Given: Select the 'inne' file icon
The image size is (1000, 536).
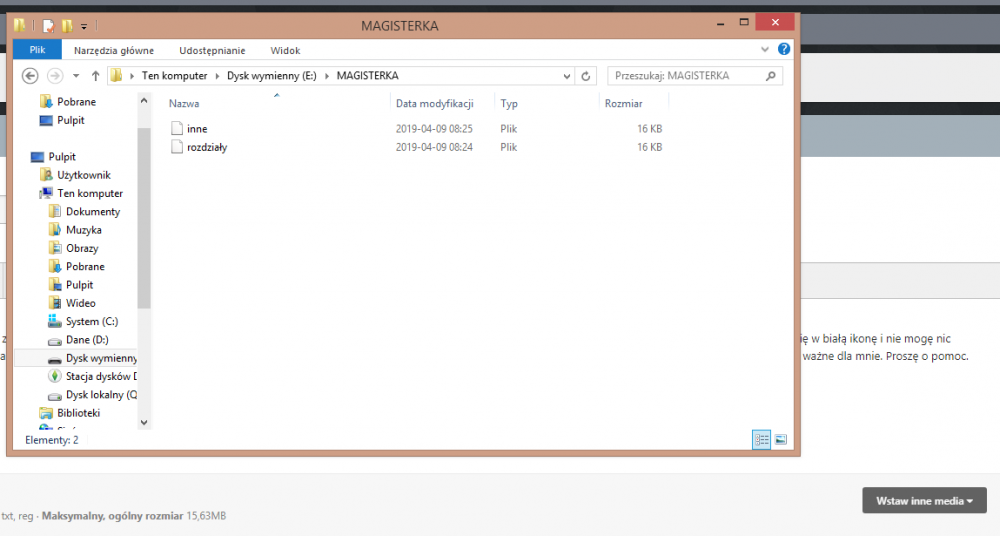Looking at the screenshot, I should coord(177,129).
